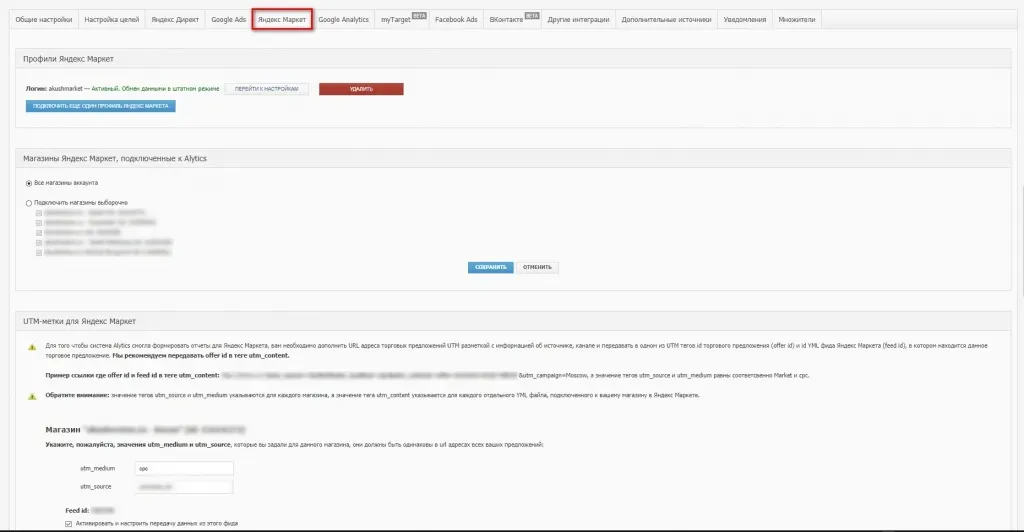Viewport: 1024px width, 532px height.
Task: Switch to the myTarget tab
Action: pyautogui.click(x=402, y=20)
